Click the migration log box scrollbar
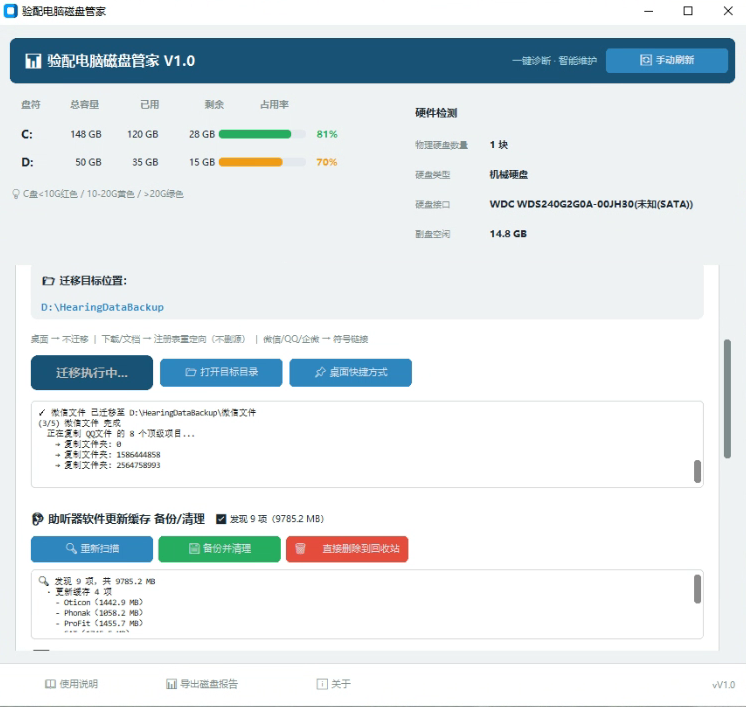This screenshot has width=746, height=707. click(697, 471)
